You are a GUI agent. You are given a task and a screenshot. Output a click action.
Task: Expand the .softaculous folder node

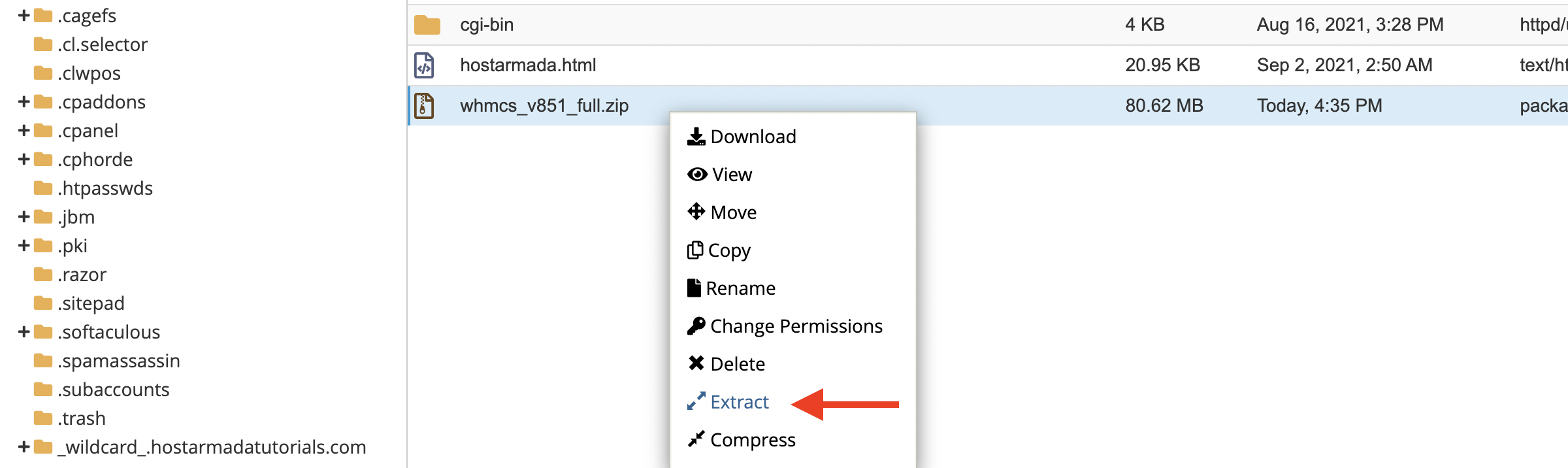tap(24, 332)
